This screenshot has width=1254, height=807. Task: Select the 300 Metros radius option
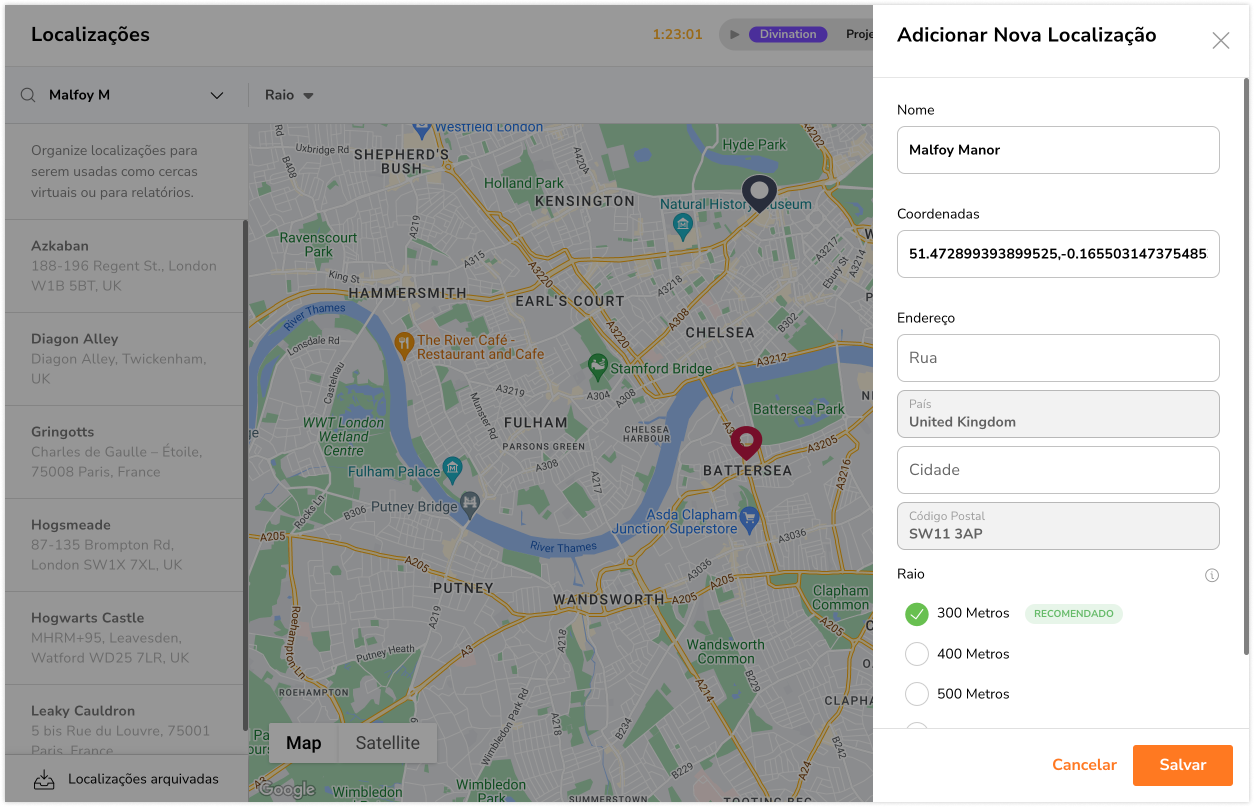(x=917, y=614)
